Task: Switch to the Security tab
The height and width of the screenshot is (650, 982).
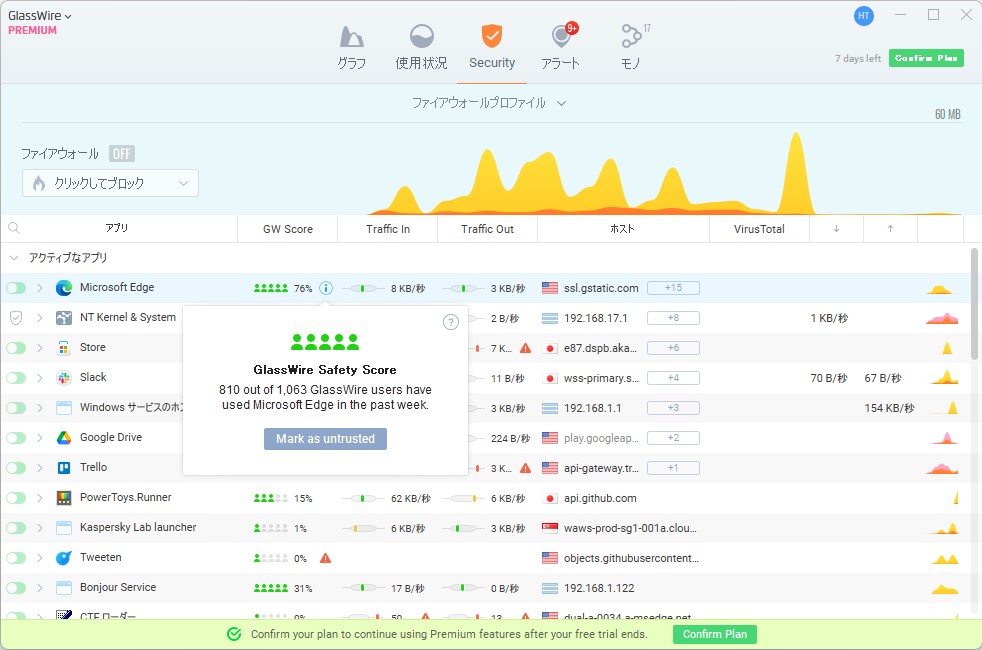Action: tap(491, 45)
